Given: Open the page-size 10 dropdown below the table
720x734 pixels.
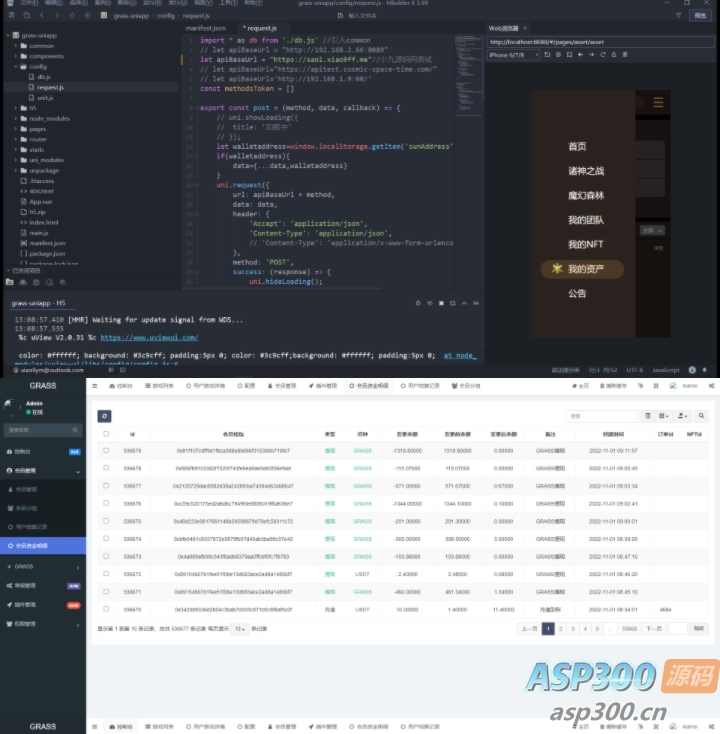Looking at the screenshot, I should click(240, 629).
